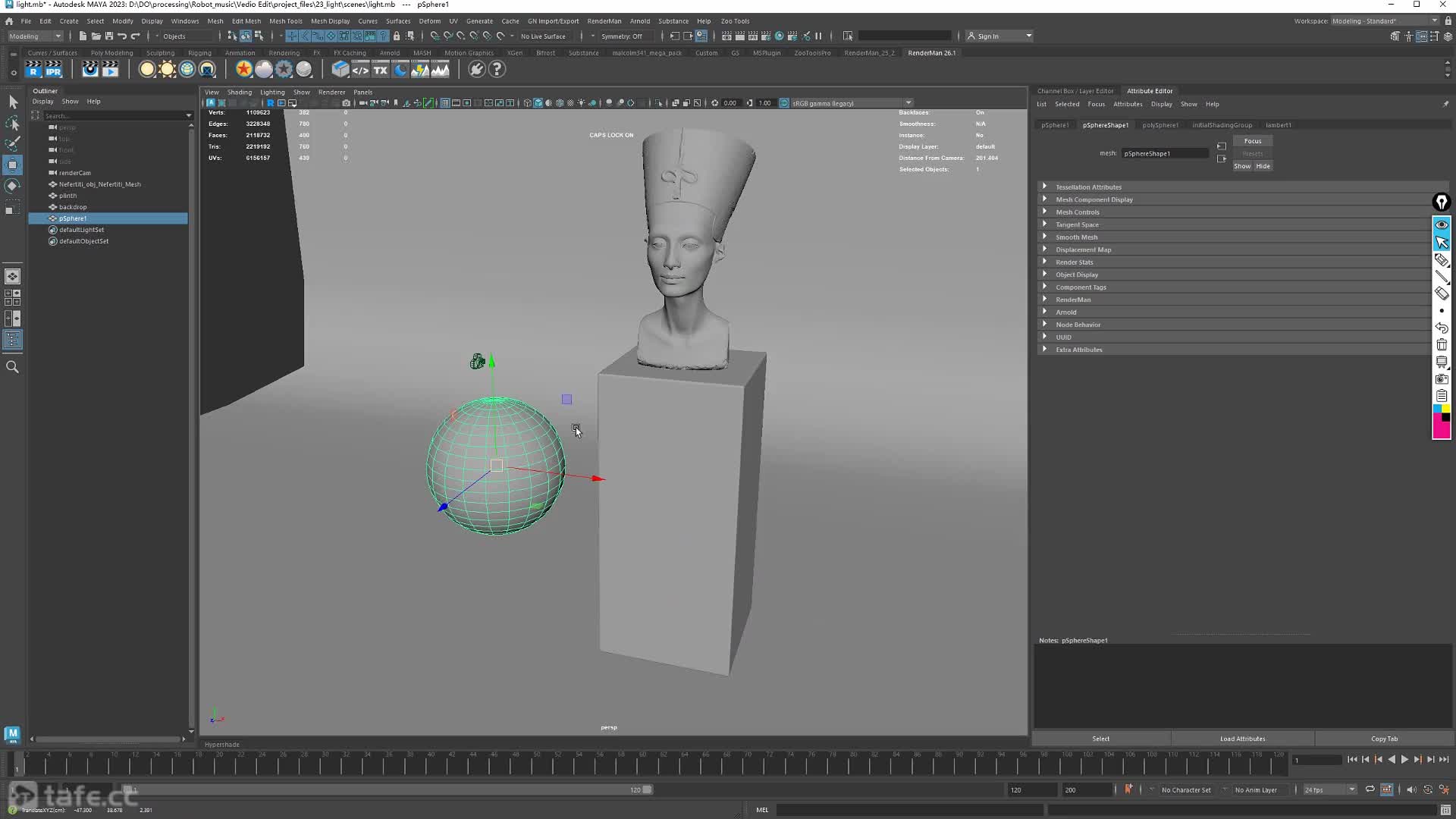The image size is (1456, 819).
Task: Open the Lighting menu in viewport panel
Action: [x=272, y=93]
